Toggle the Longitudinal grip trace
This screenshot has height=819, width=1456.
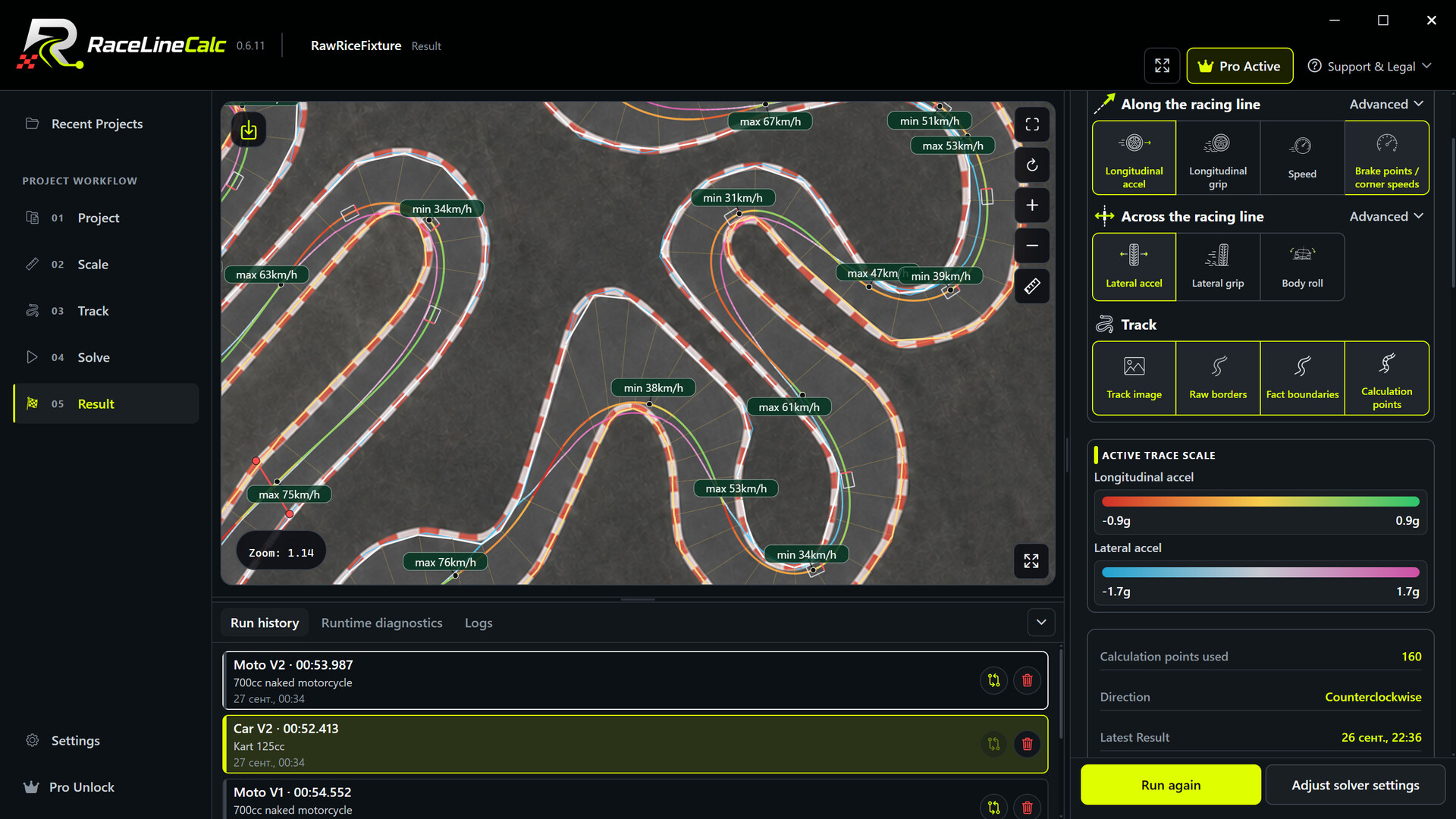click(1218, 158)
